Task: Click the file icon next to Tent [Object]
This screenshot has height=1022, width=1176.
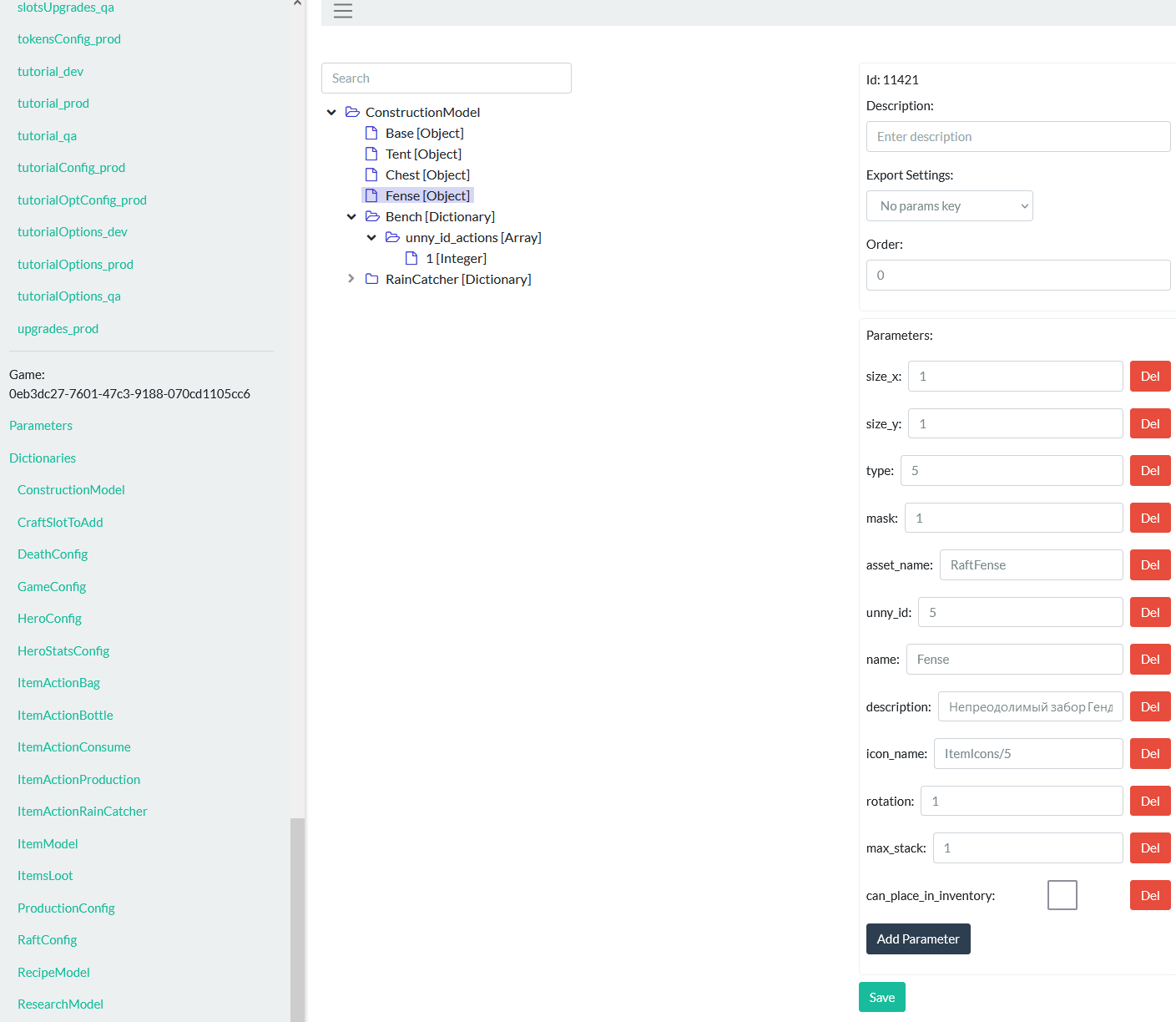Action: point(371,154)
